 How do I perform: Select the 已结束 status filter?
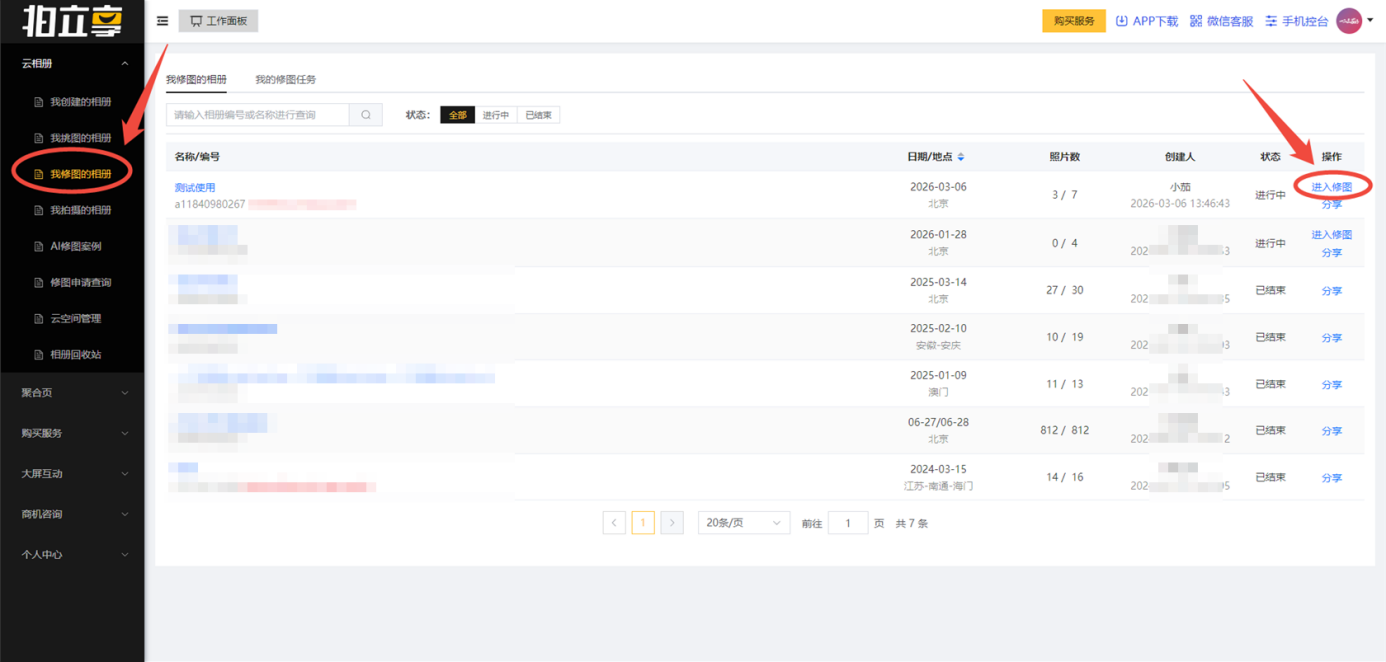pos(538,115)
